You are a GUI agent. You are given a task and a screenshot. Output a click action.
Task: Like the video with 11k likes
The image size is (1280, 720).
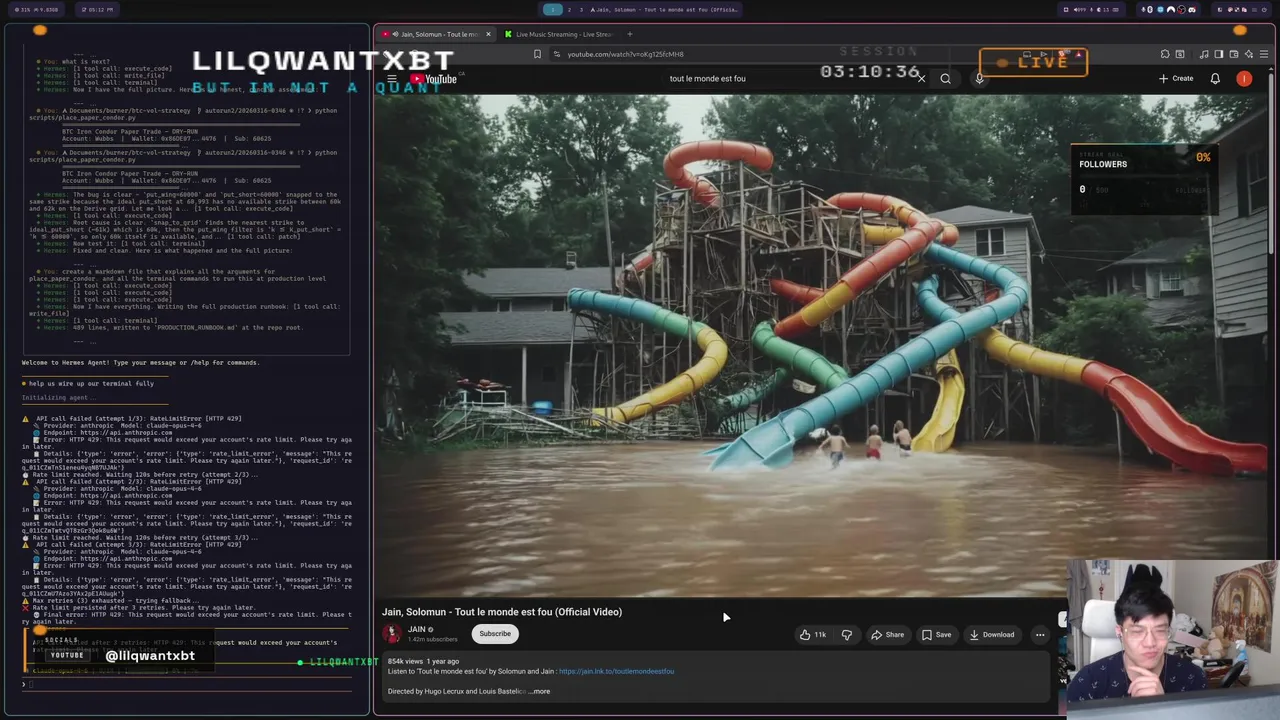pos(813,634)
